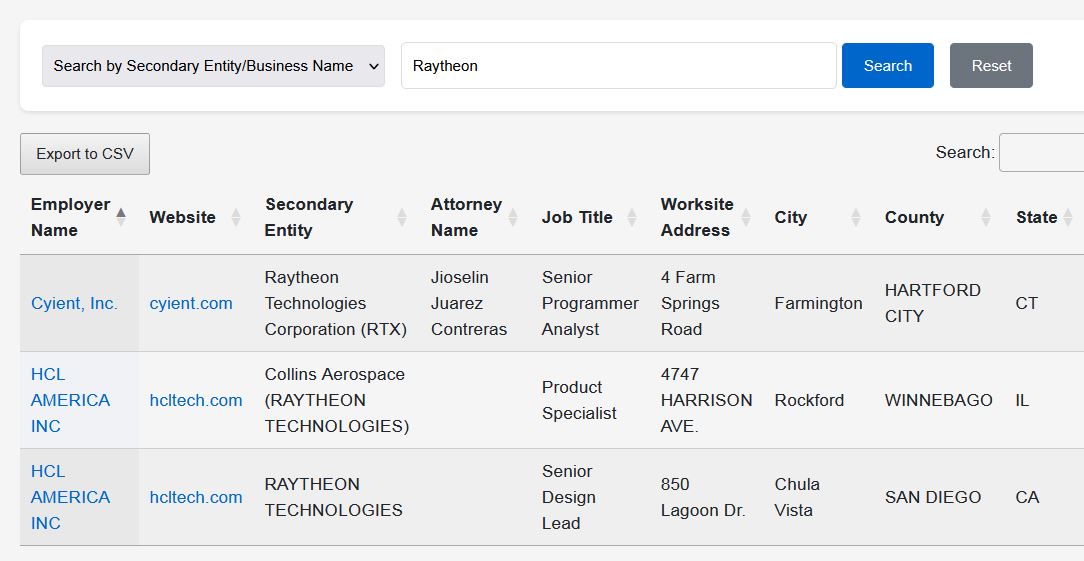
Task: Export results with Export to CSV
Action: [85, 154]
